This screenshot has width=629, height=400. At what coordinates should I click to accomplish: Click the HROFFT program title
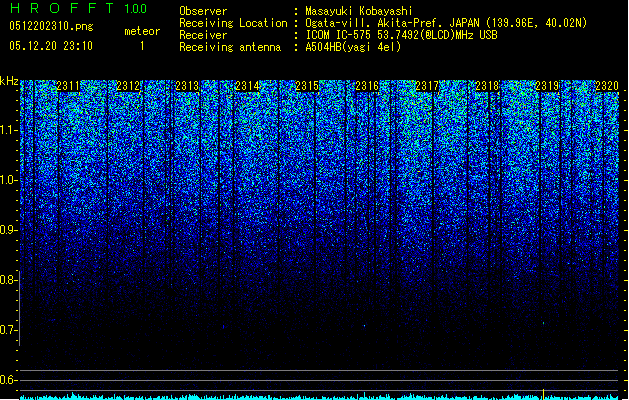pos(62,8)
